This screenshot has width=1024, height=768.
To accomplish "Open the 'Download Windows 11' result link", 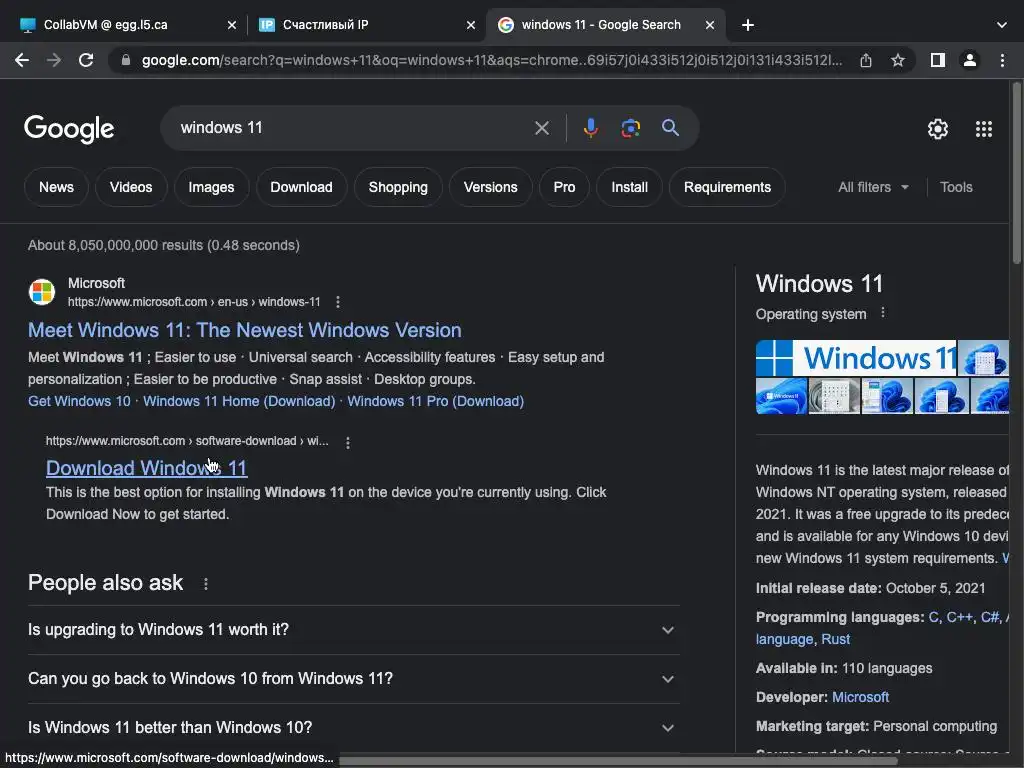I will click(x=146, y=468).
